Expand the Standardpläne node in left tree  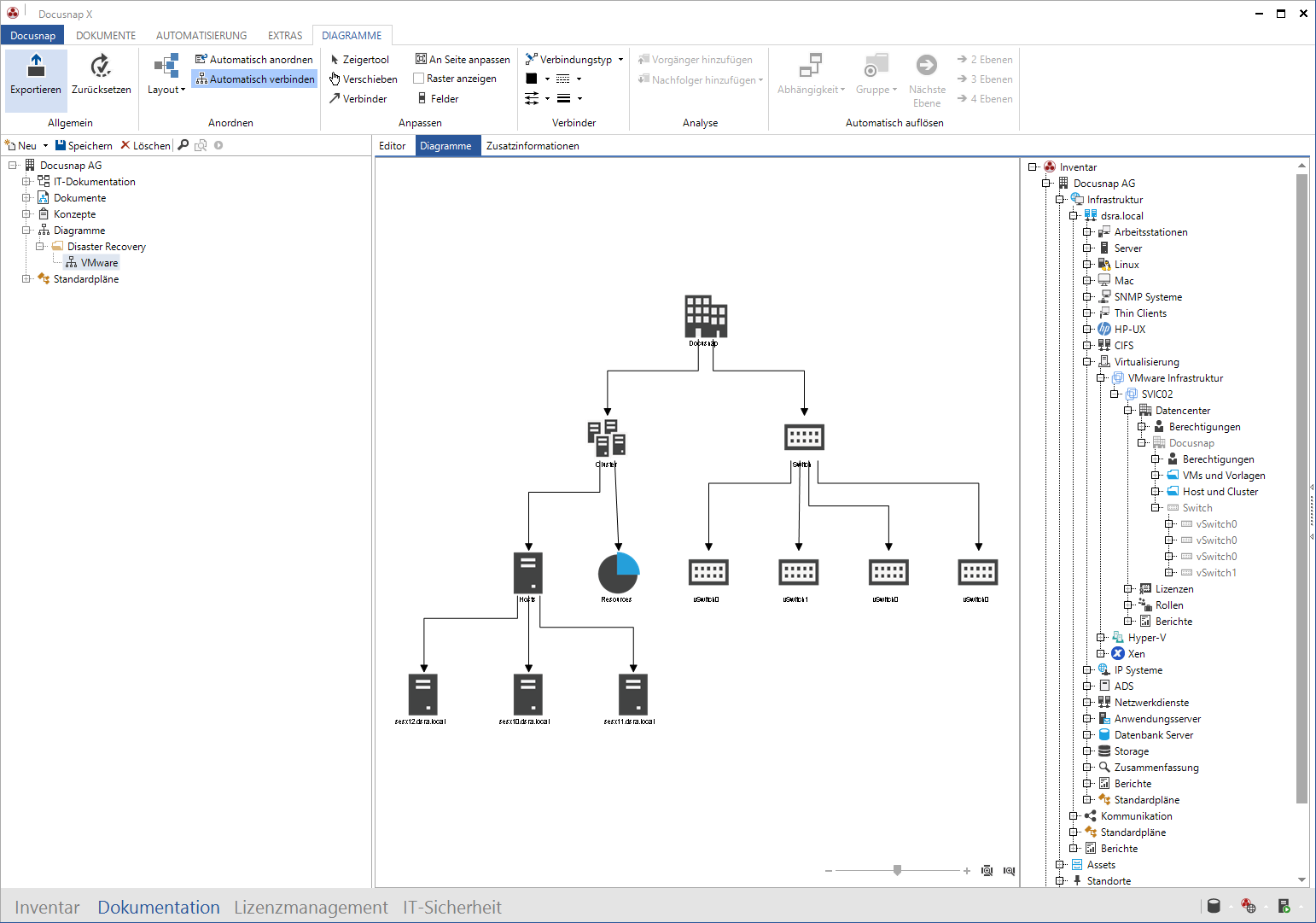pyautogui.click(x=26, y=279)
